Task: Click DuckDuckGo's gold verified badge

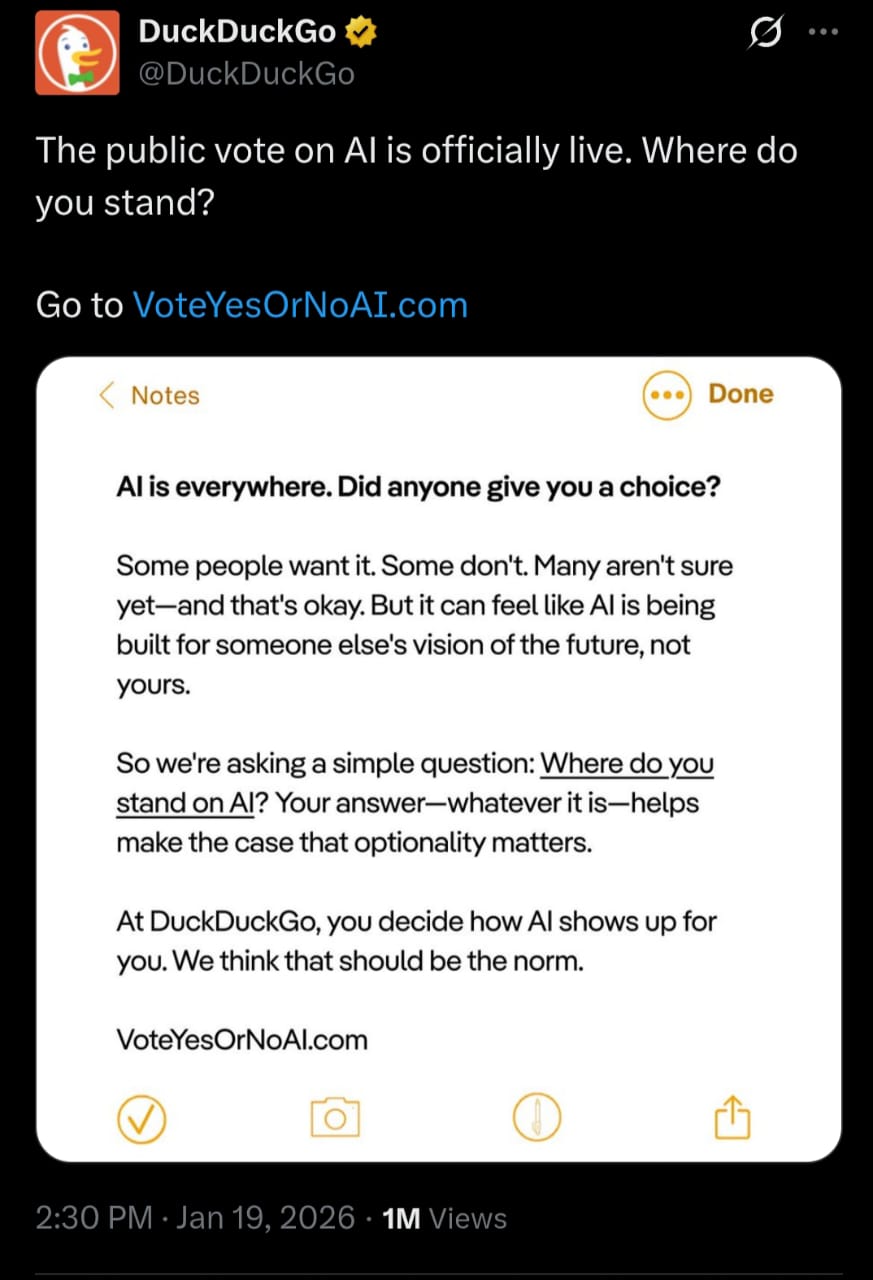Action: (x=358, y=31)
